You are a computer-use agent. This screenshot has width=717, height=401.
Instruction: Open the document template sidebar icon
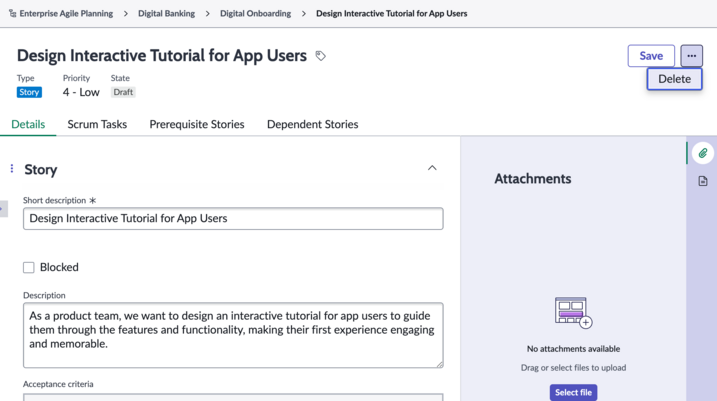[x=703, y=181]
